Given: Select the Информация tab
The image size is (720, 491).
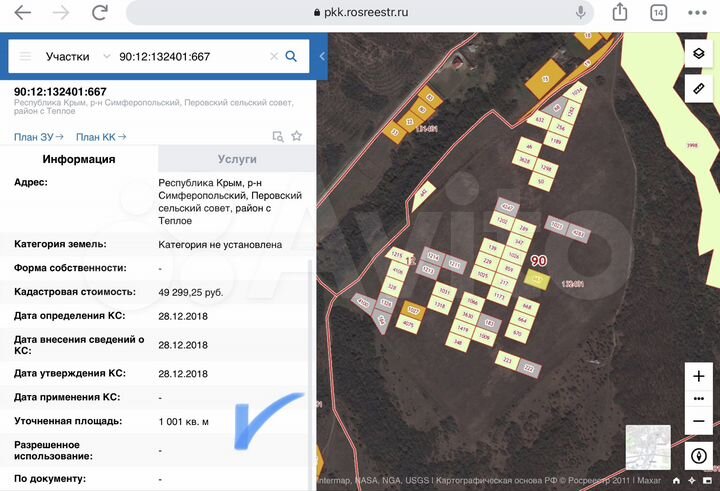Looking at the screenshot, I should (x=79, y=159).
